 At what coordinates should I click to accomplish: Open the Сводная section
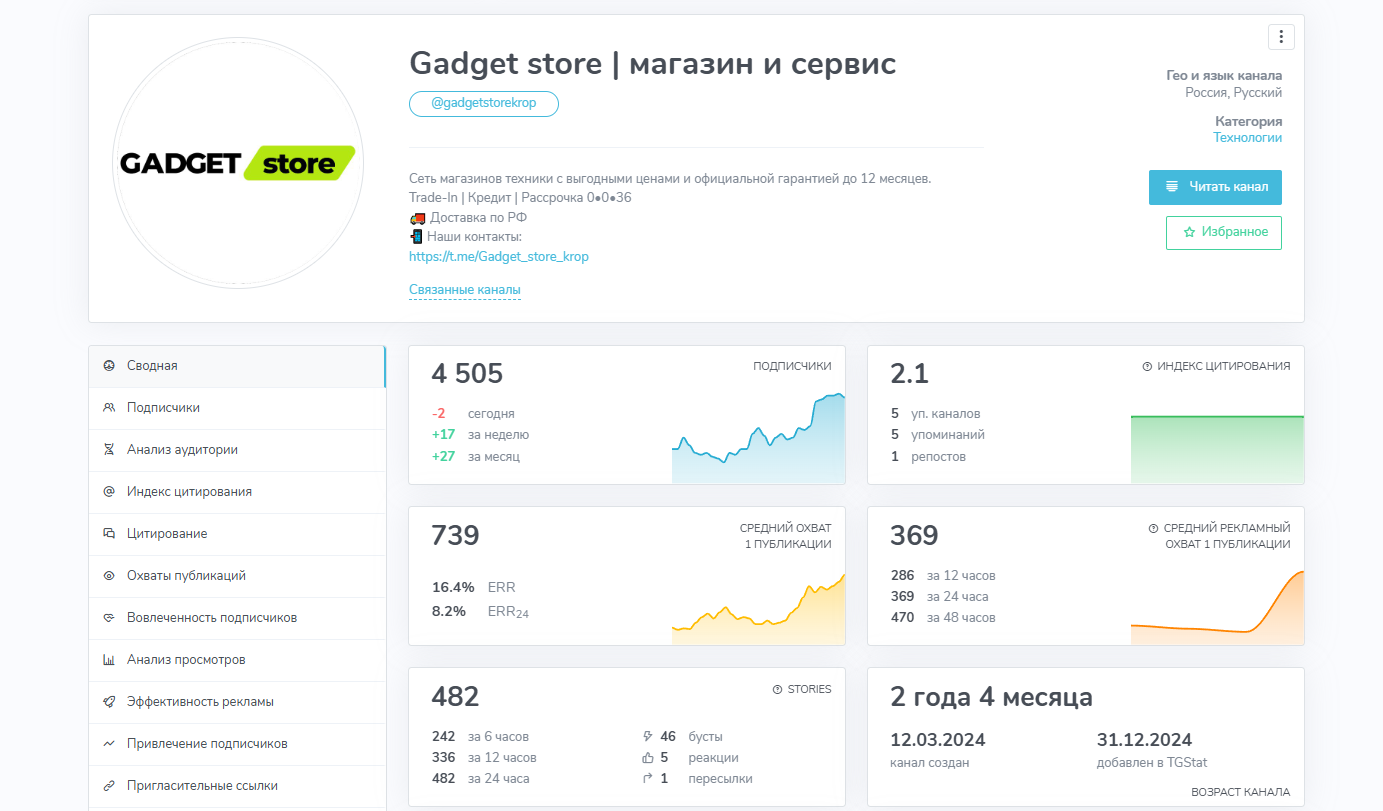237,366
